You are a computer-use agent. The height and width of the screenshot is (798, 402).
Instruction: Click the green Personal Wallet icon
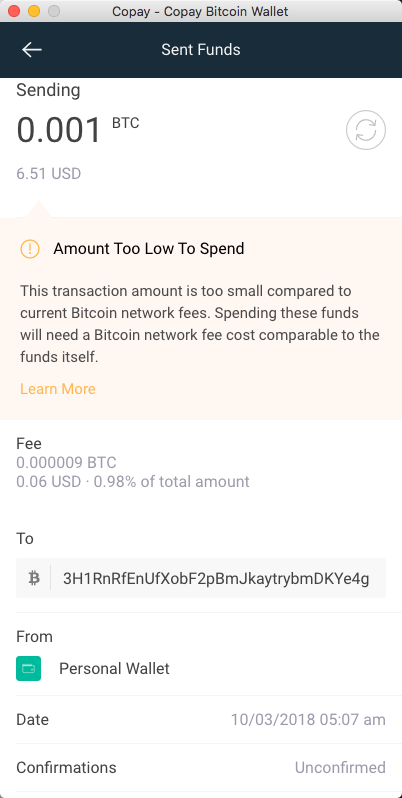28,669
